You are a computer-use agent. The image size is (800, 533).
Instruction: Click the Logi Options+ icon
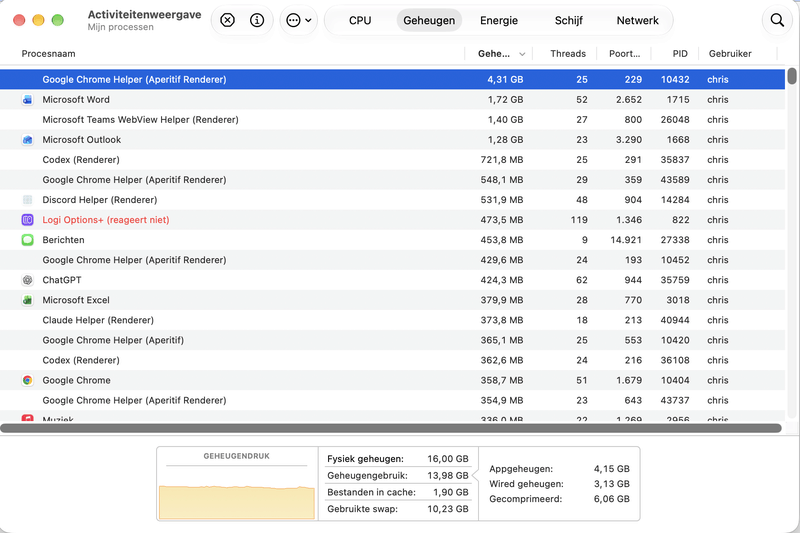coord(28,220)
